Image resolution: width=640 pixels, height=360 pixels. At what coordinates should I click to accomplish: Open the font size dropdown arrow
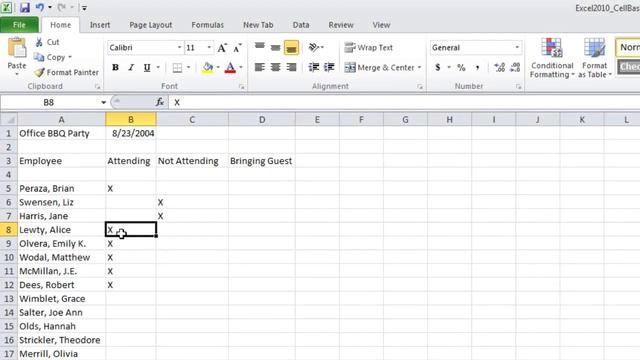coord(209,48)
